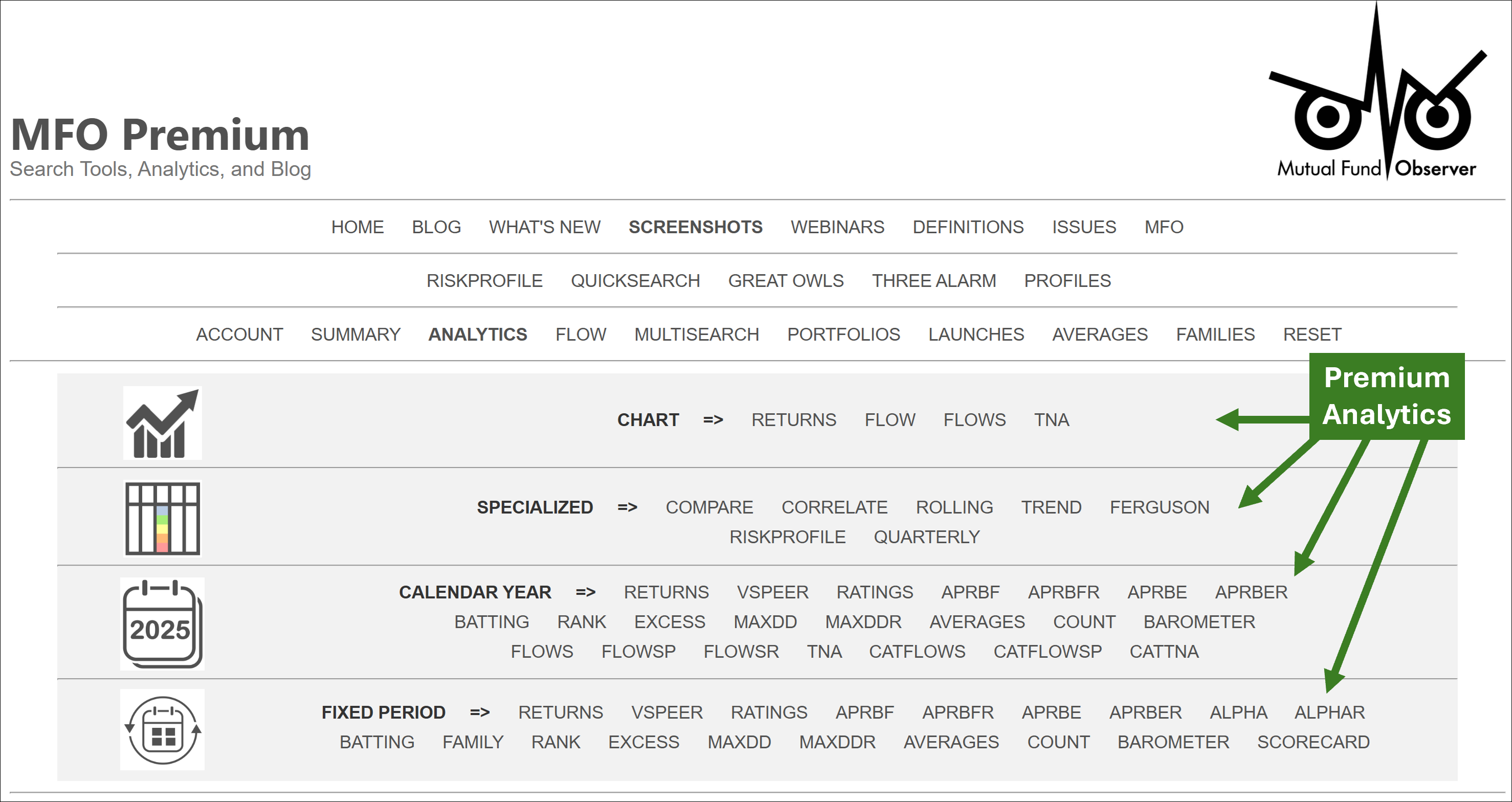Open the PROFILES menu item
Viewport: 1512px width, 802px height.
1068,280
